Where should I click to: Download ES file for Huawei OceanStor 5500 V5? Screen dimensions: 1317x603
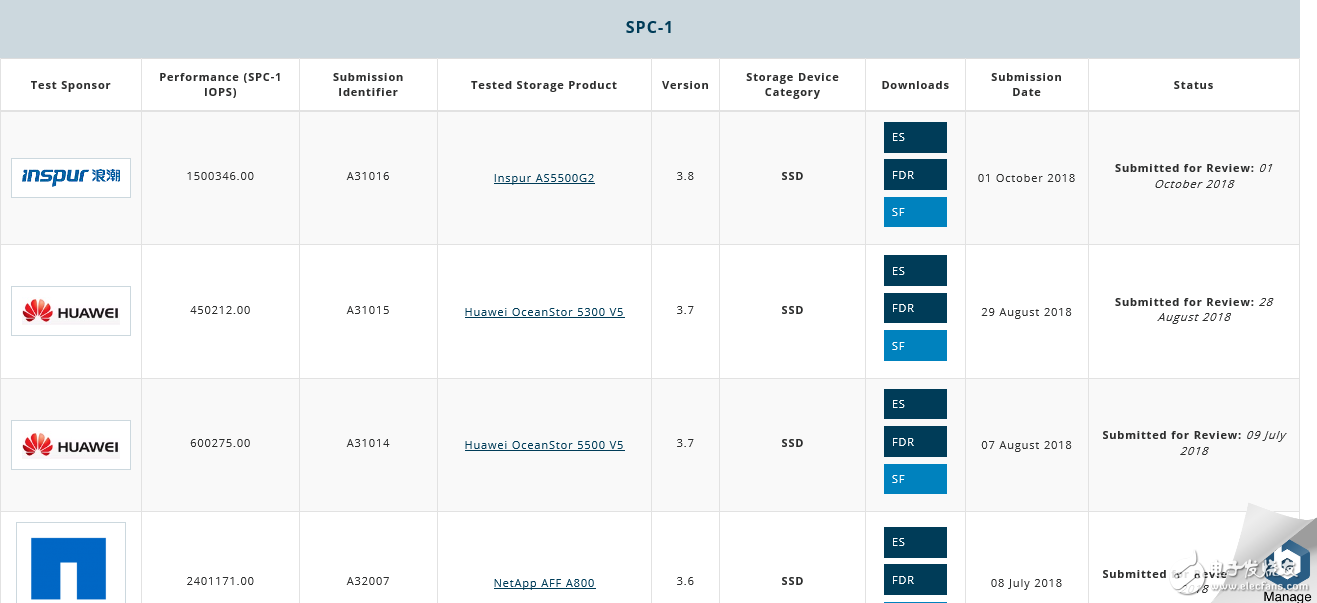(x=914, y=404)
